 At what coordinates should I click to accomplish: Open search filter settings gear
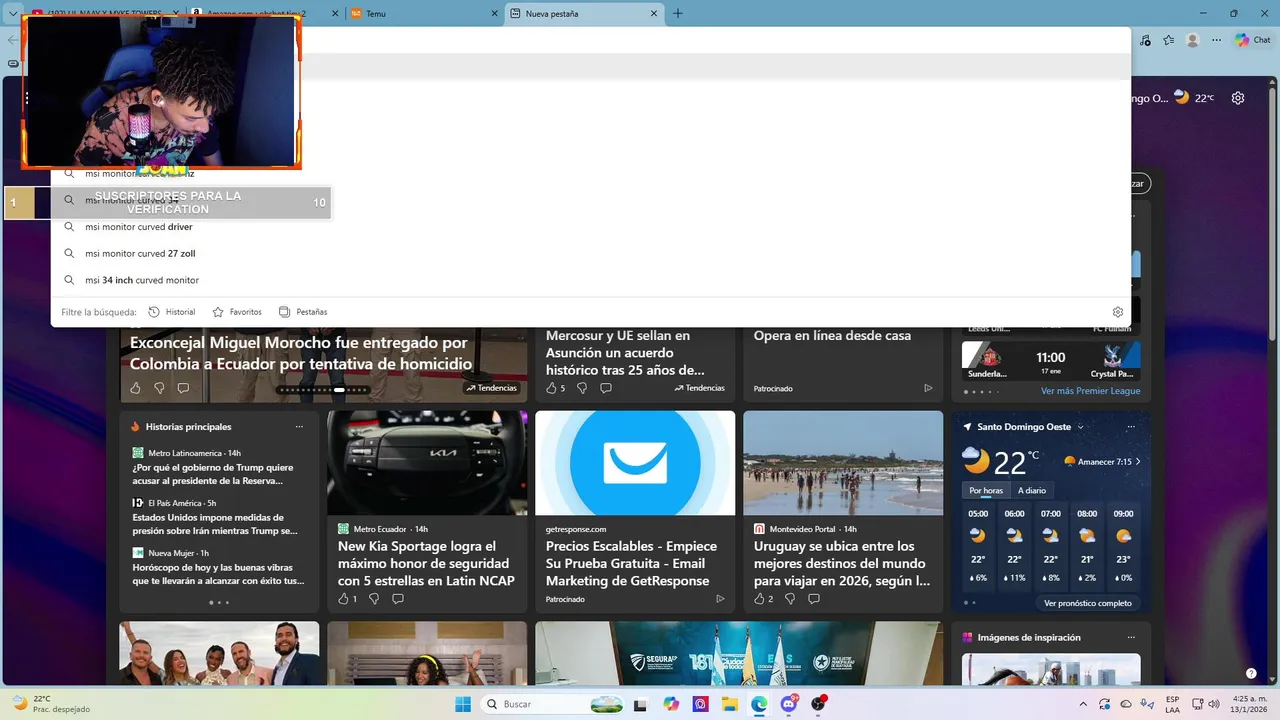coord(1118,312)
